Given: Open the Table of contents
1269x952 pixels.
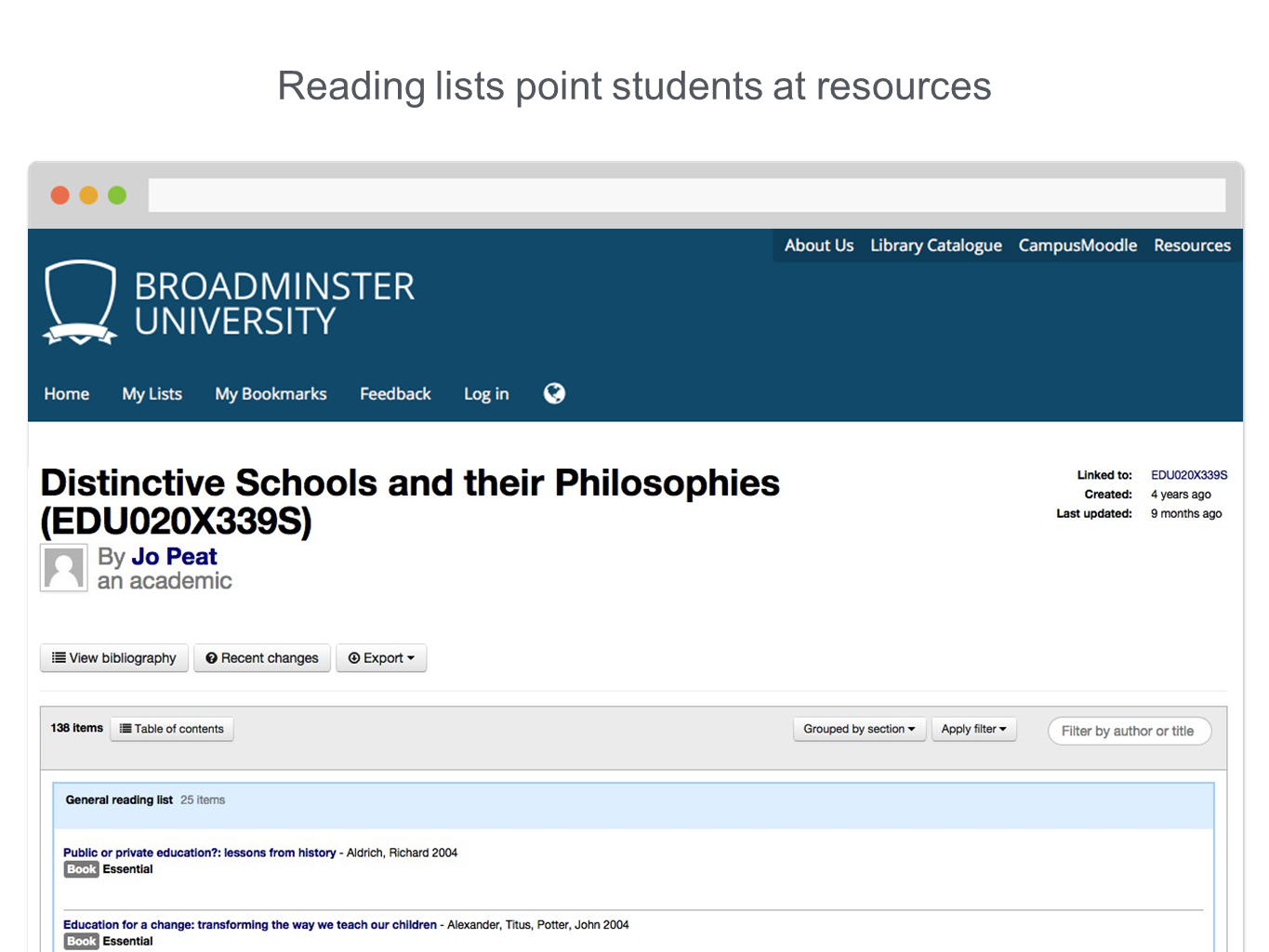Looking at the screenshot, I should (x=172, y=729).
